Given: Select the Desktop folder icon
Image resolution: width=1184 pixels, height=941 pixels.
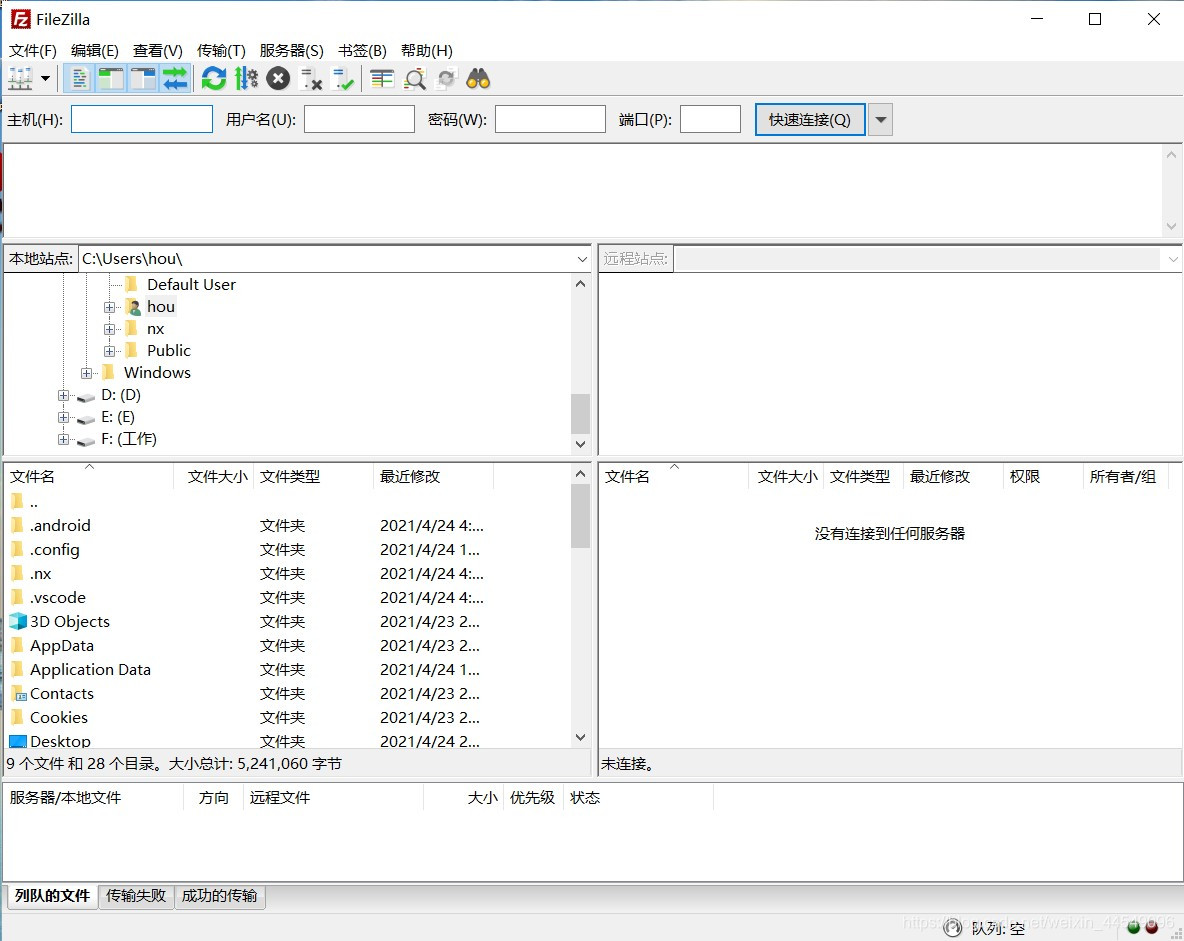Looking at the screenshot, I should (x=18, y=741).
